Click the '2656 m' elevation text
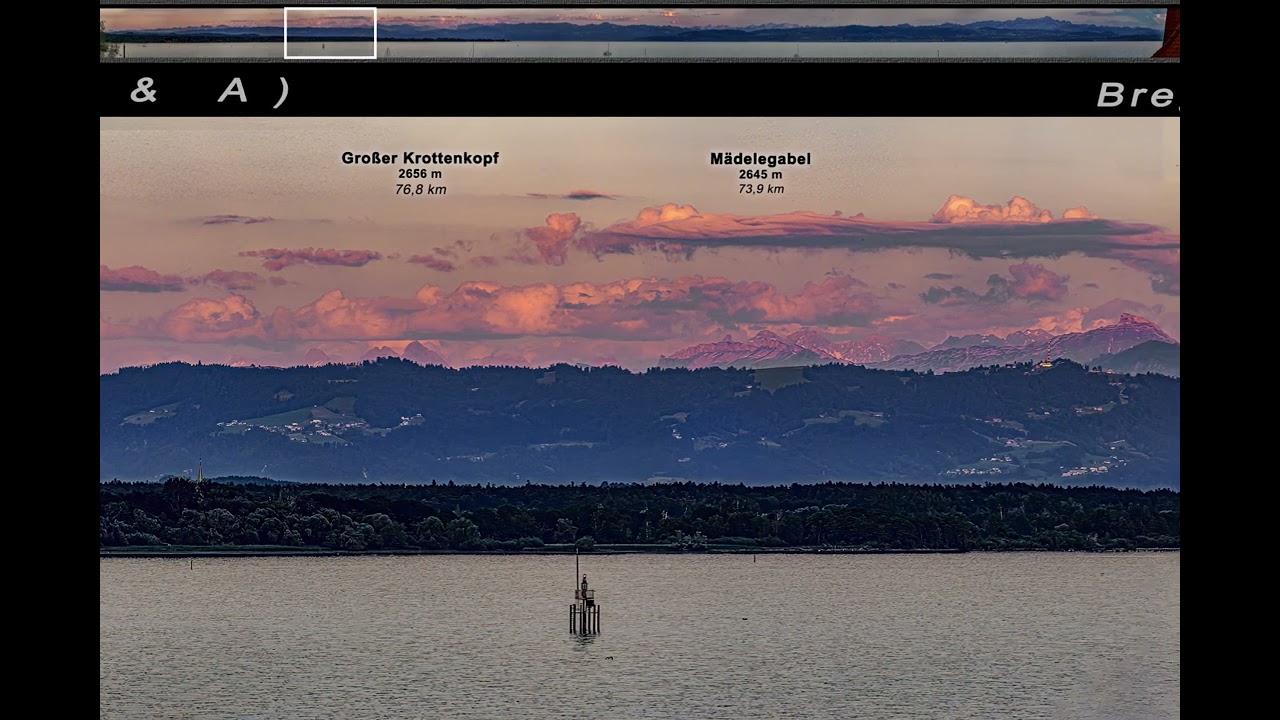The image size is (1280, 720). [x=420, y=174]
